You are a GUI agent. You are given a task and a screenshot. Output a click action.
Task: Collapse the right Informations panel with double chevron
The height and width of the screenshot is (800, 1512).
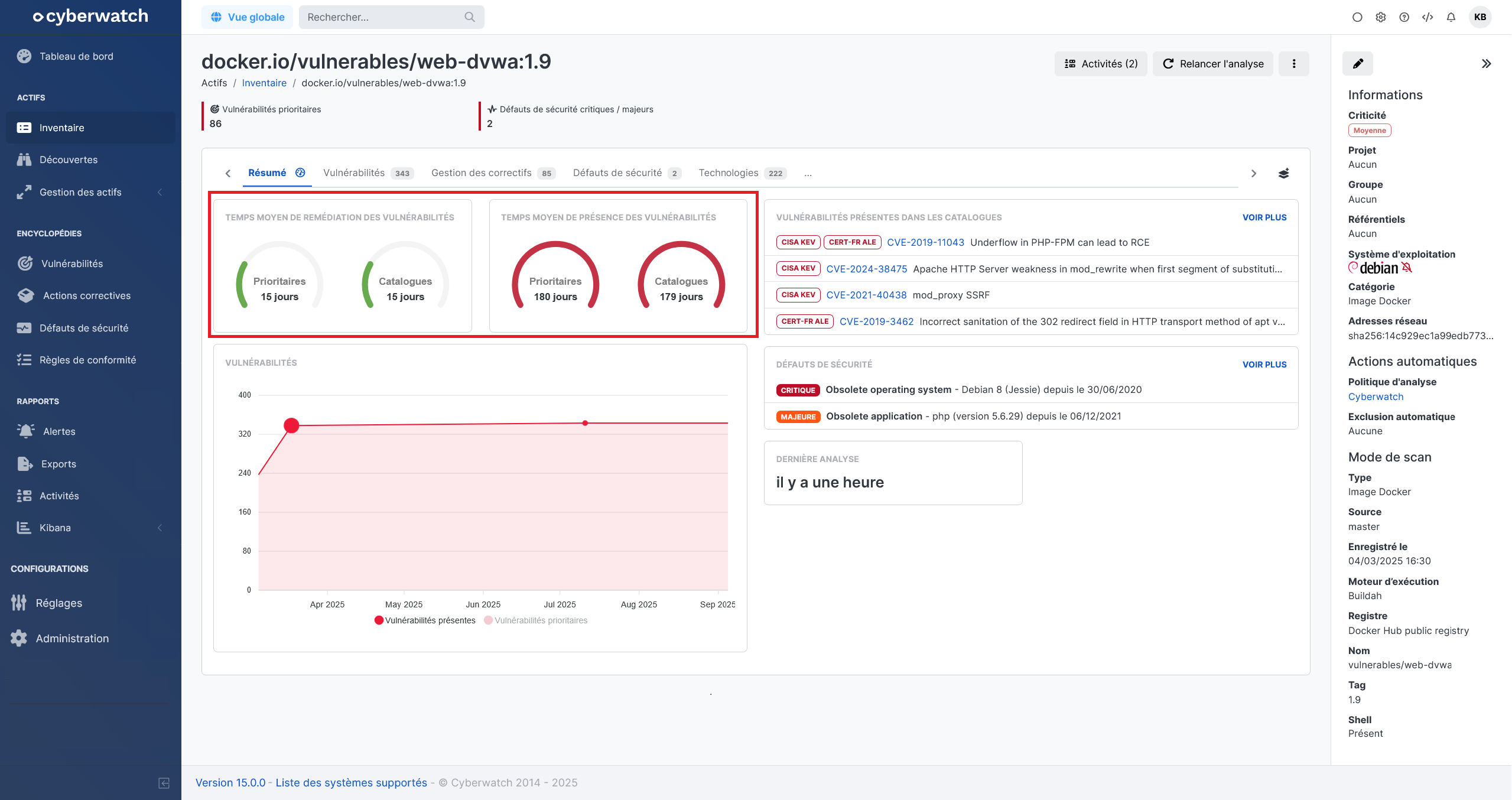pos(1486,64)
